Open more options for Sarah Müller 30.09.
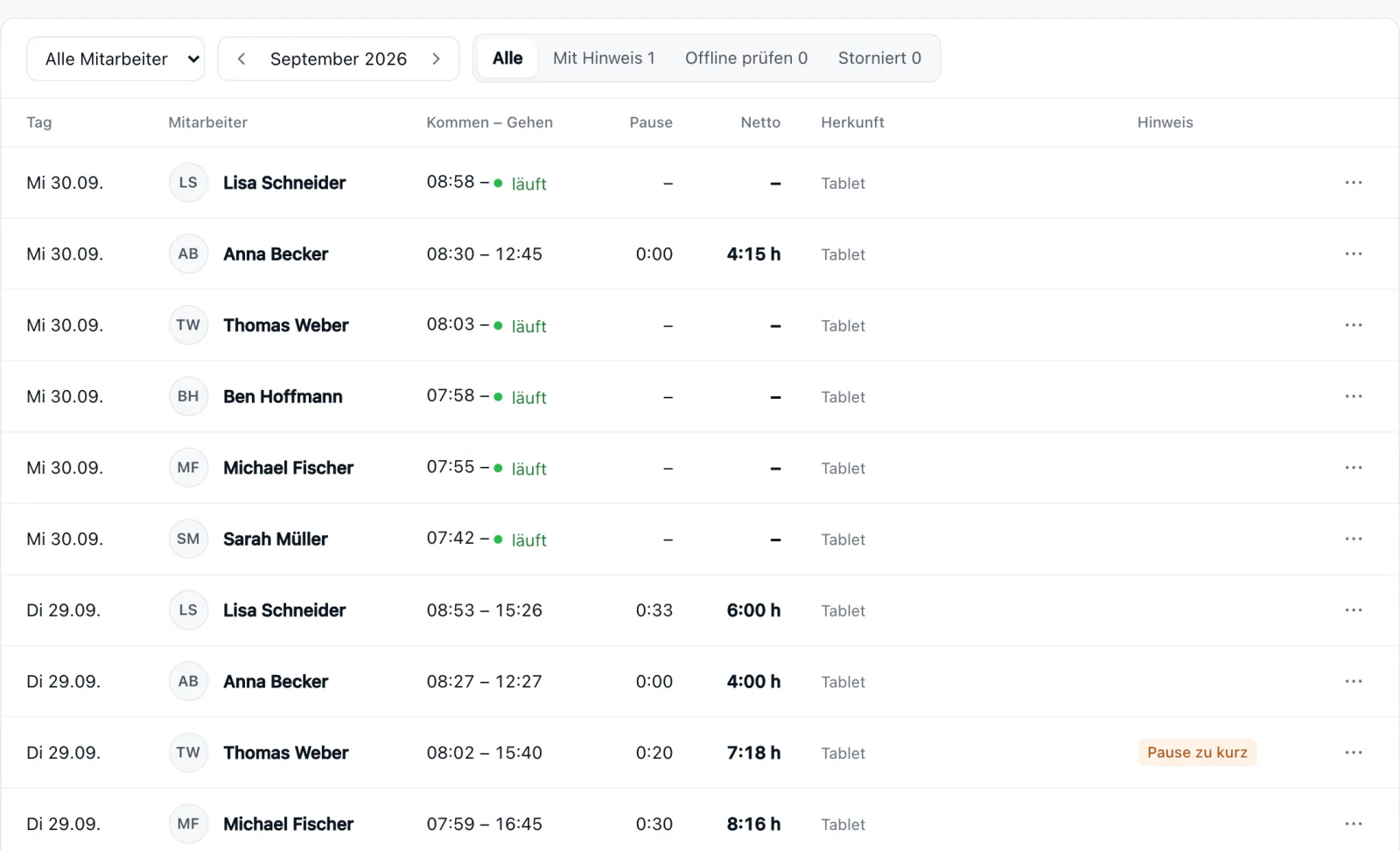This screenshot has height=850, width=1400. 1354,539
